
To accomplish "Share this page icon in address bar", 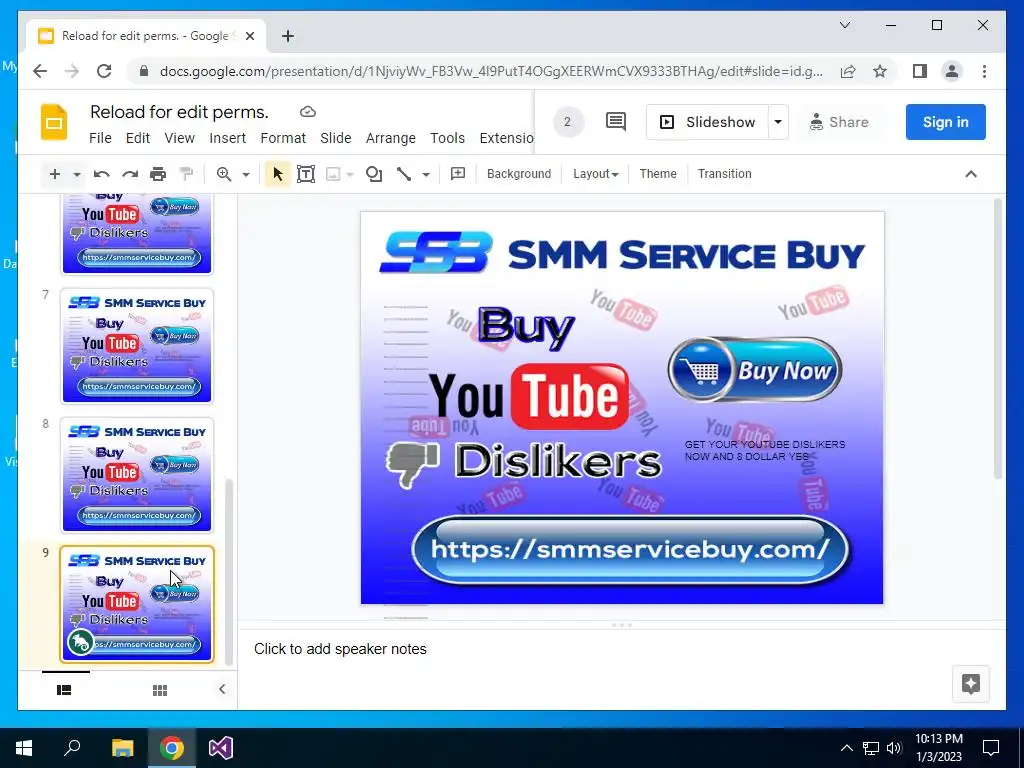I will tap(848, 71).
